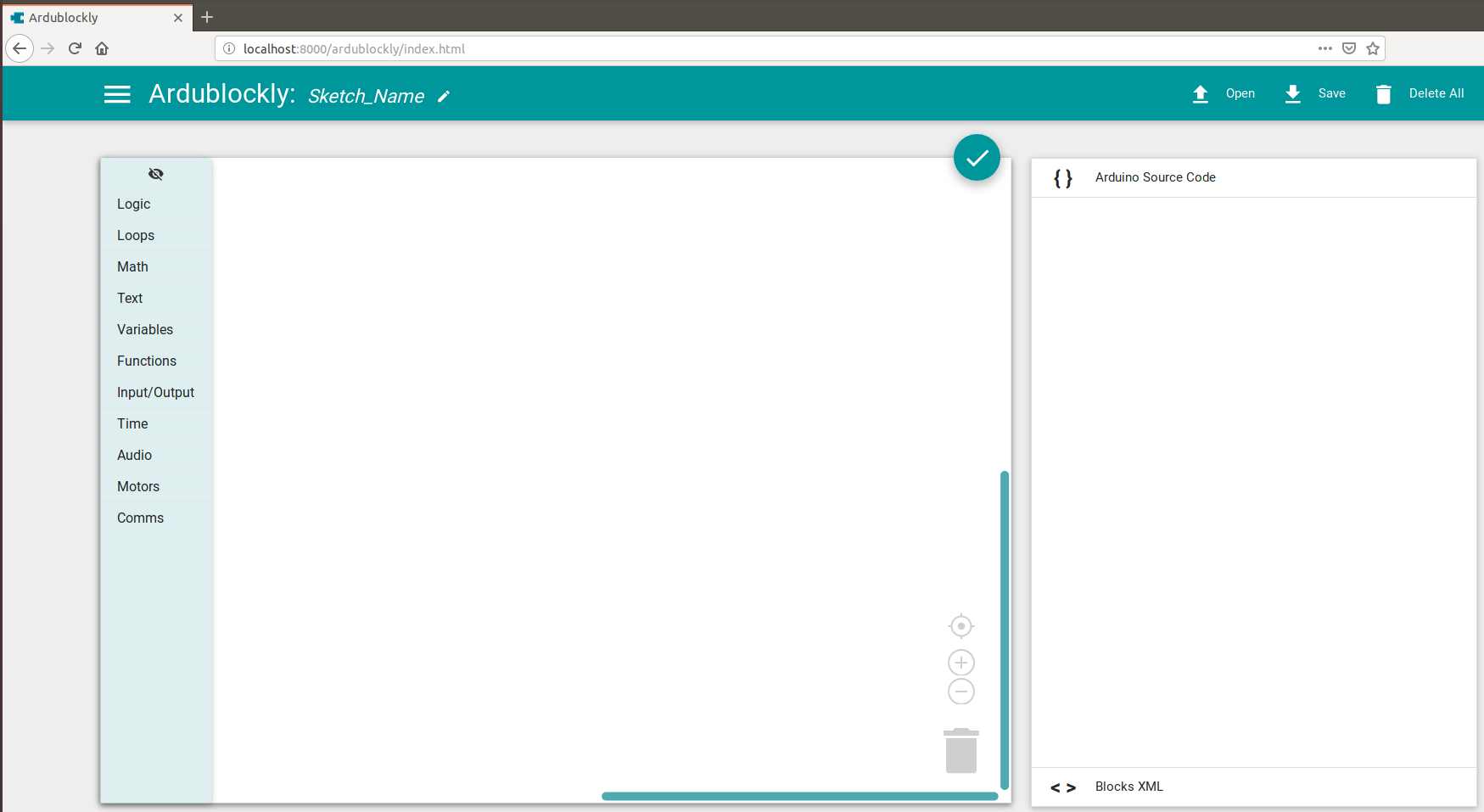Click the curly braces Arduino Source Code icon
The width and height of the screenshot is (1484, 812).
coord(1062,177)
